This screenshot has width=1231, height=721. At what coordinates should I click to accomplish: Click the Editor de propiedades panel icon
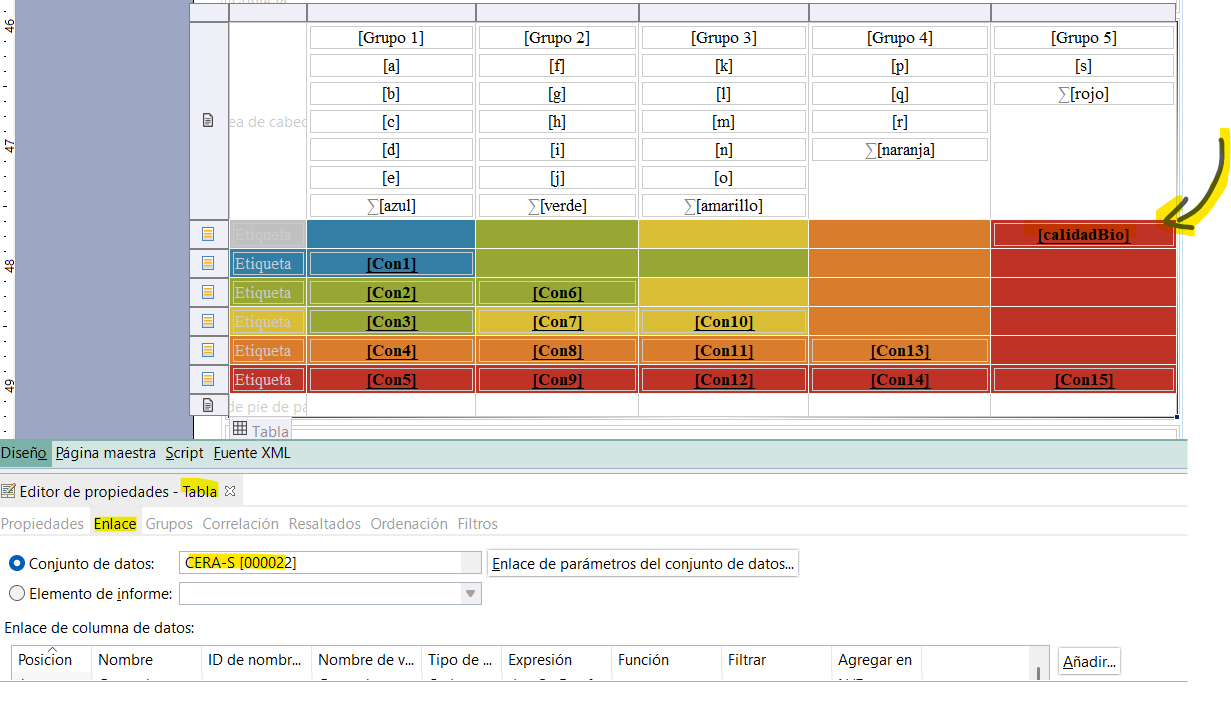[x=8, y=491]
